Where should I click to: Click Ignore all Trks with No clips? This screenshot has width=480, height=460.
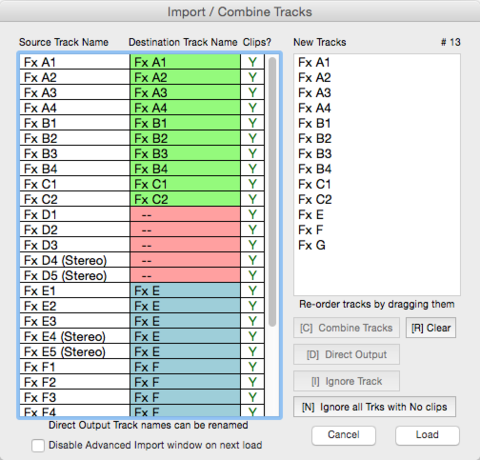tap(374, 407)
